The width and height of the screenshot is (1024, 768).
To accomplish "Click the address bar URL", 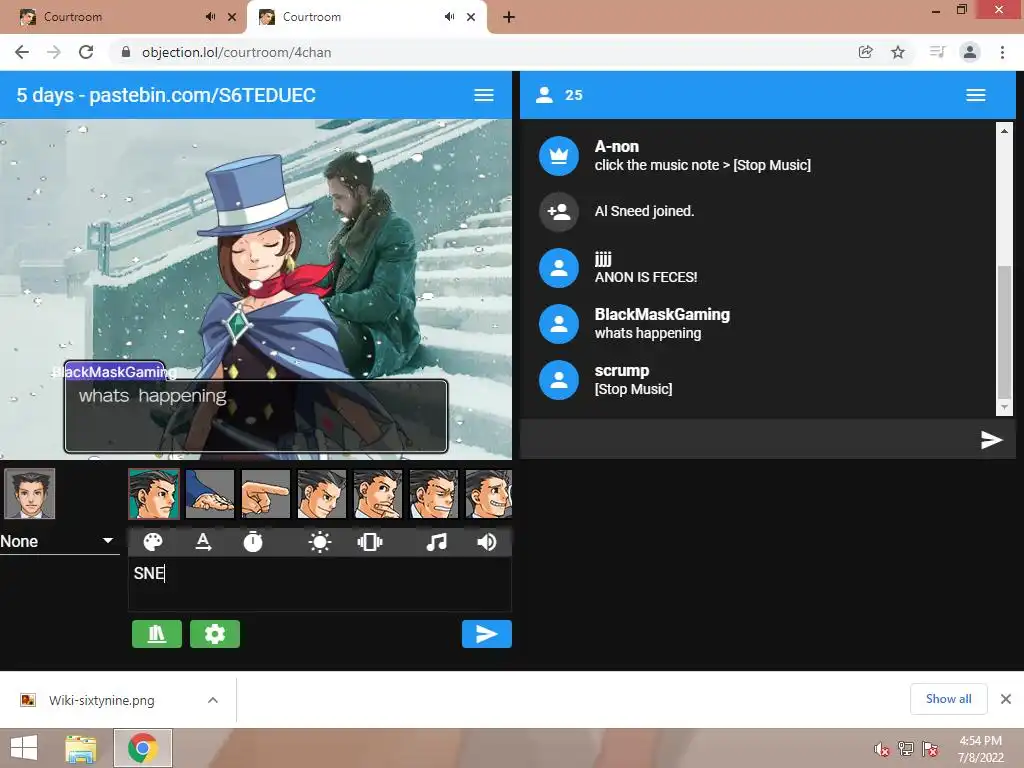I will pos(236,52).
